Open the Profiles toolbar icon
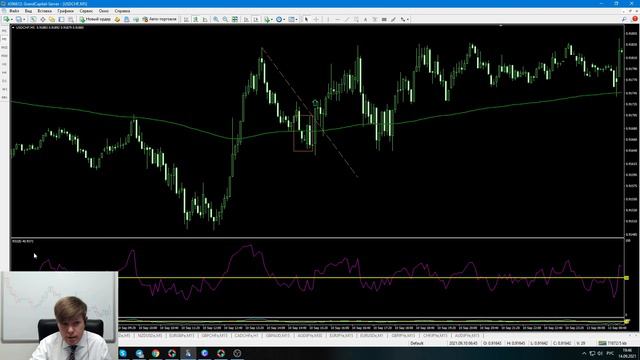The width and height of the screenshot is (640, 360). point(18,19)
